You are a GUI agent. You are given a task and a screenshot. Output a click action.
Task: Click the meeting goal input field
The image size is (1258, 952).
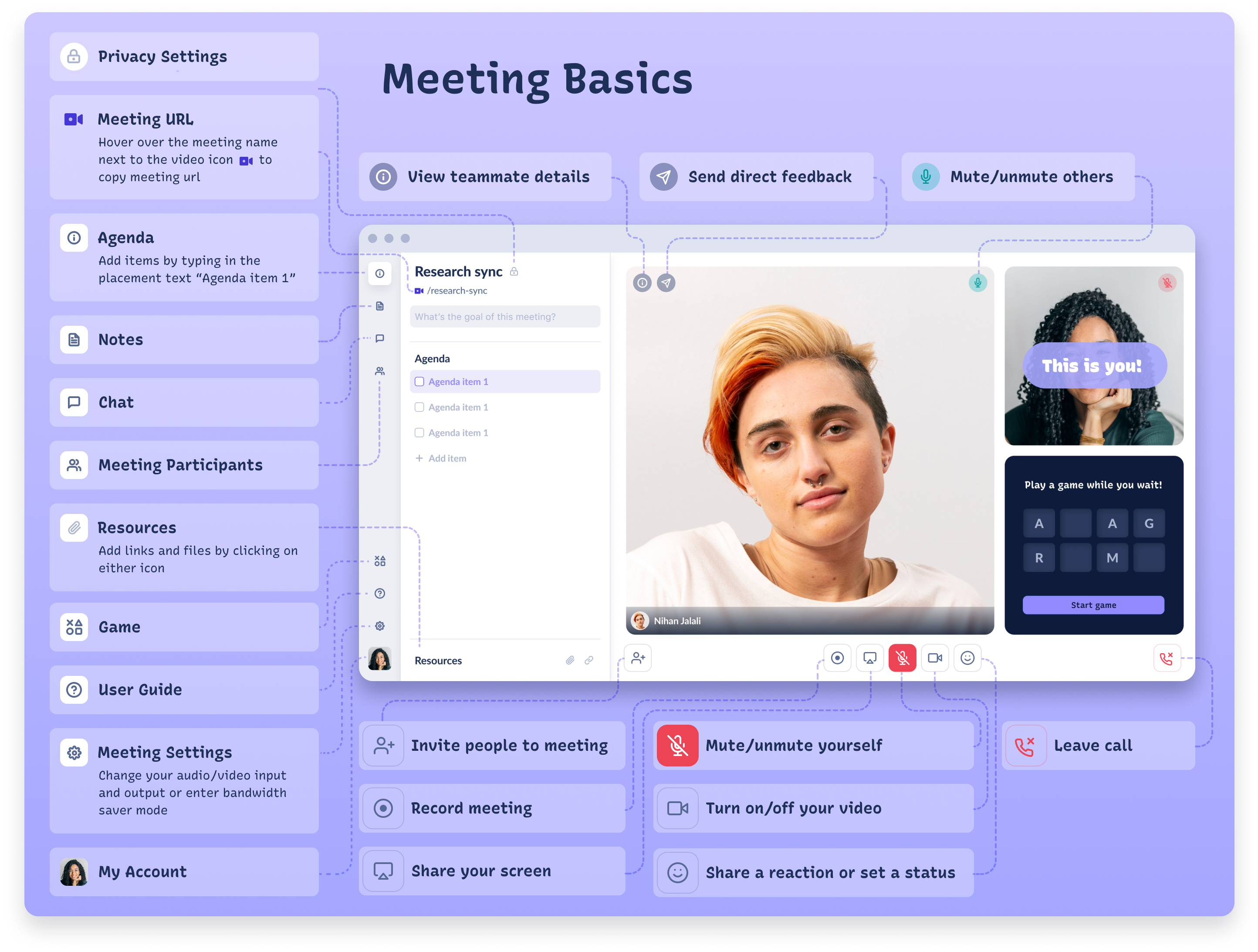[x=505, y=317]
